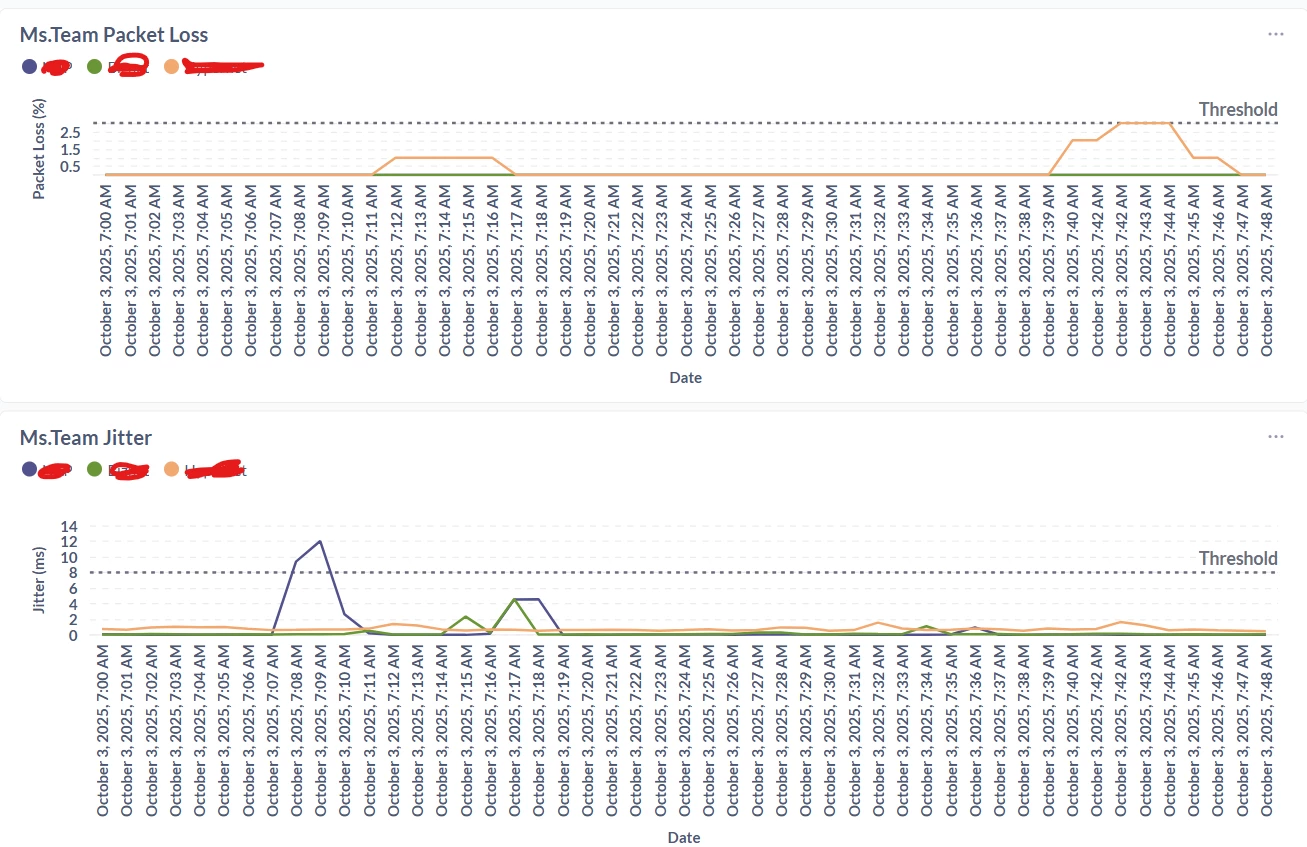Click the 14 tick on Jitter y-axis
The width and height of the screenshot is (1307, 847).
(x=70, y=525)
